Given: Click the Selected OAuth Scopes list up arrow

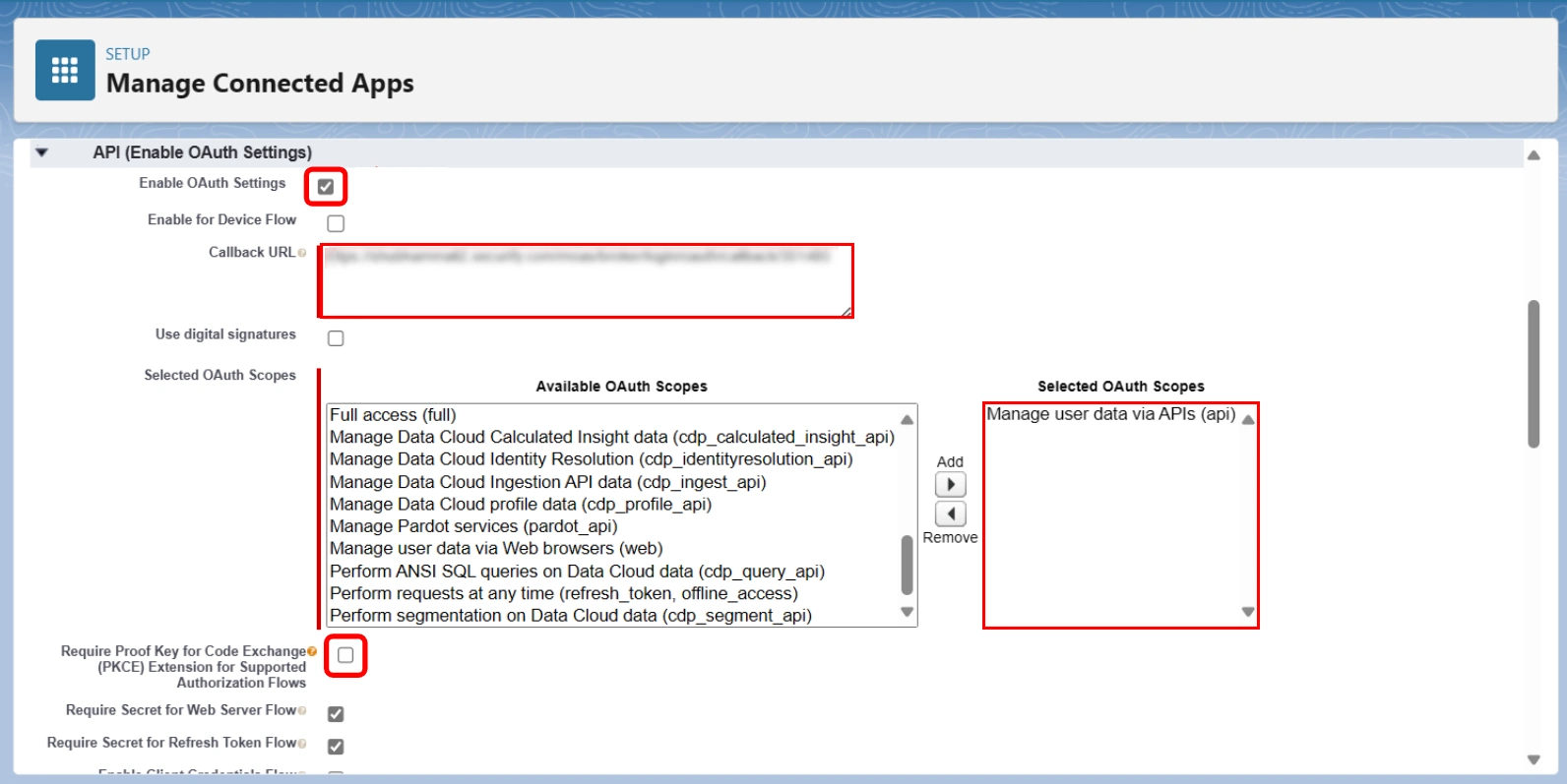Looking at the screenshot, I should coord(1248,420).
